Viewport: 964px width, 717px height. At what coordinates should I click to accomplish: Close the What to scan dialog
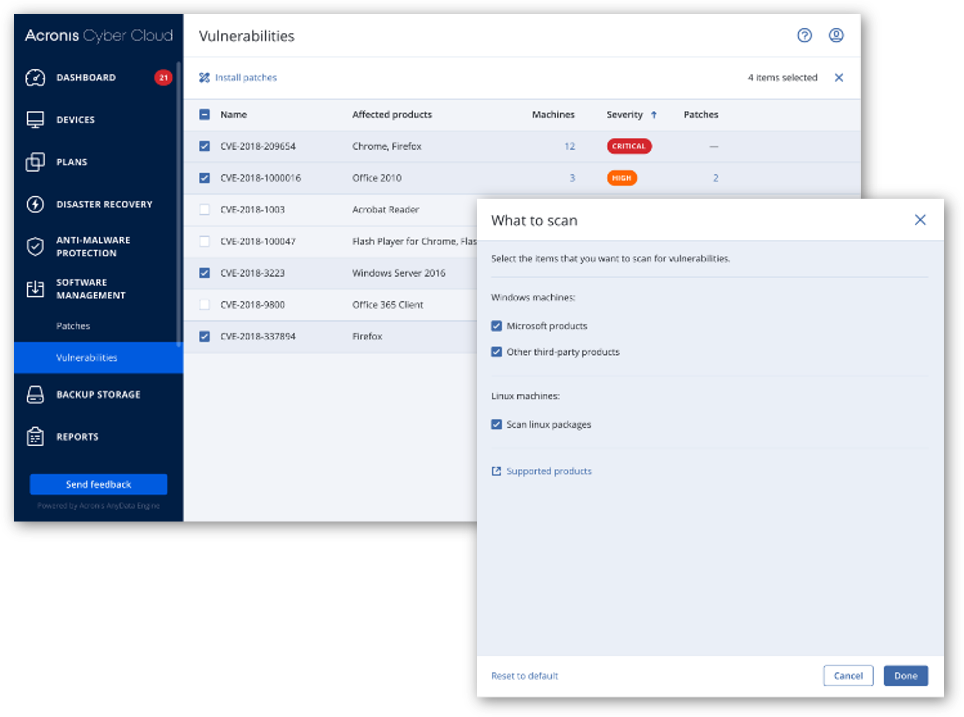coord(920,220)
